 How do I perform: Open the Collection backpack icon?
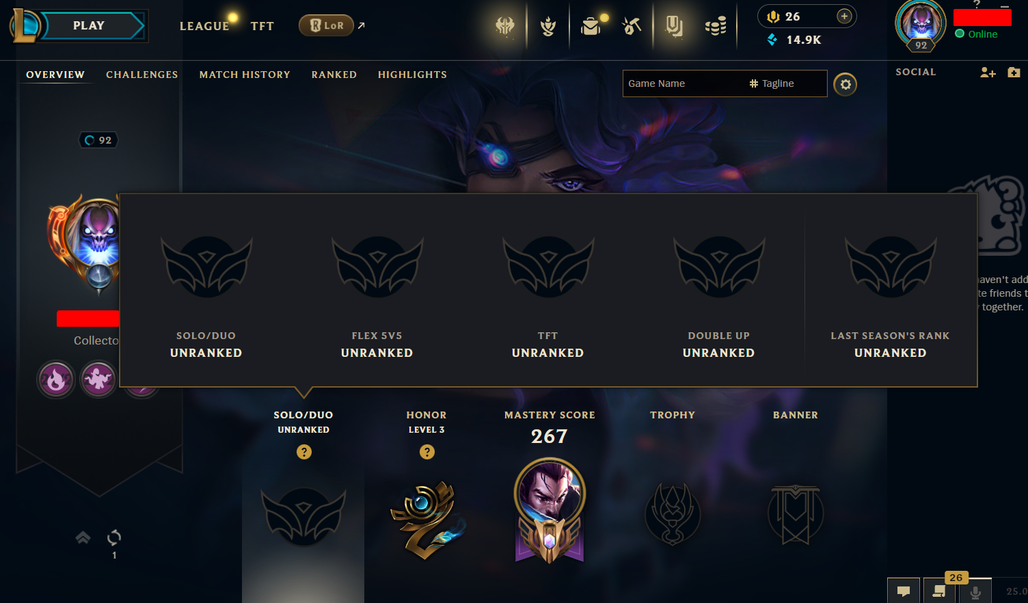tap(591, 26)
